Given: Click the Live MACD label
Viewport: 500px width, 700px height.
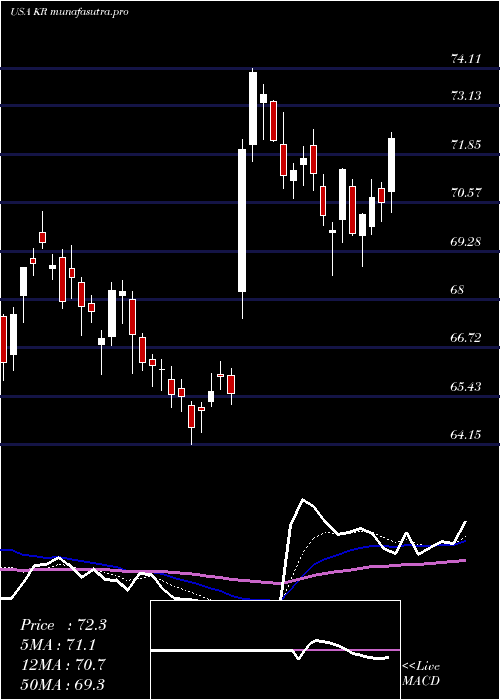Looking at the screenshot, I should click(x=421, y=674).
